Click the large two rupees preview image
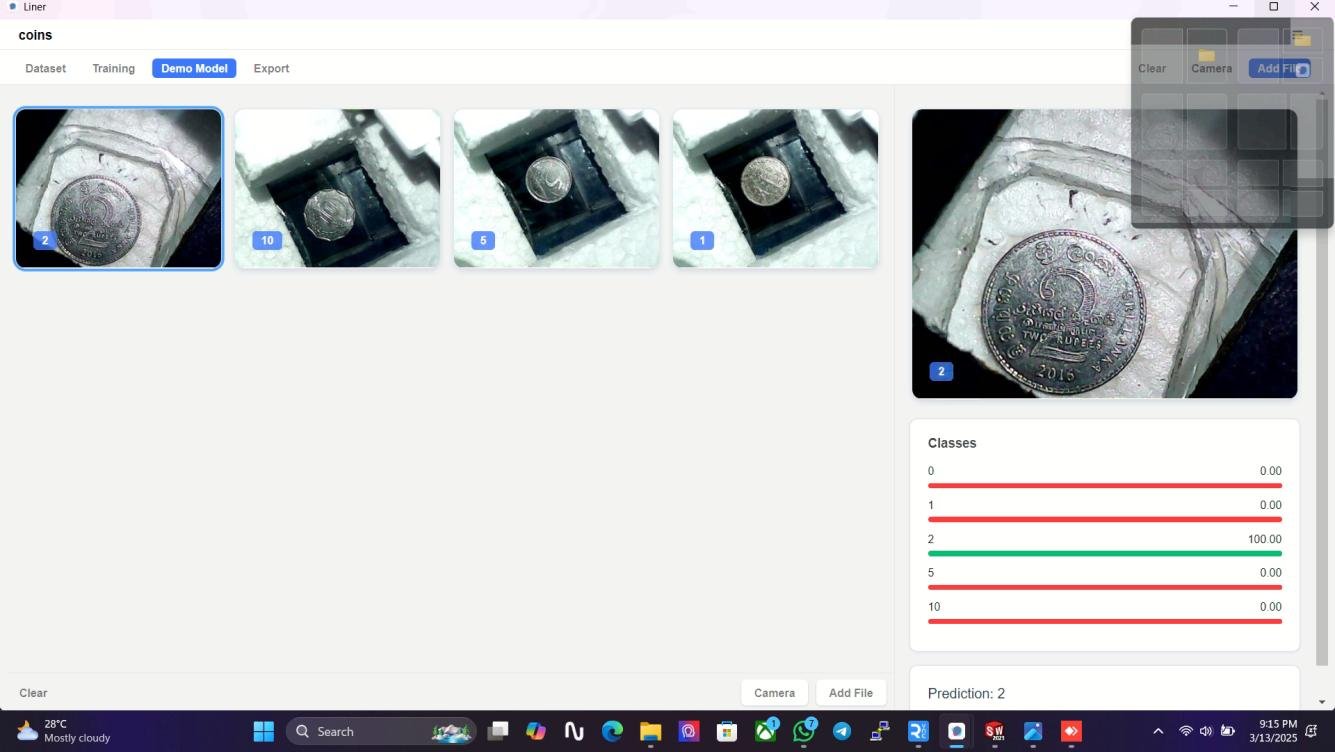 coord(1104,253)
